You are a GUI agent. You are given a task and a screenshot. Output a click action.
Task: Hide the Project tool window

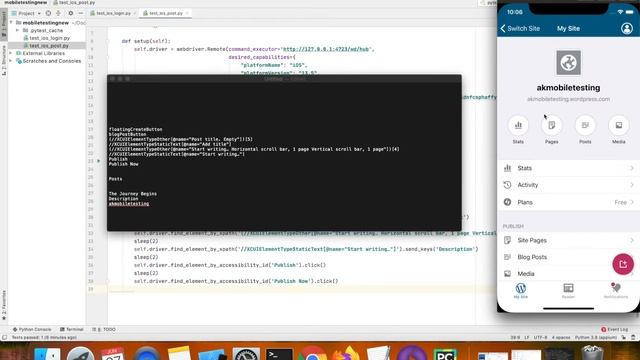click(80, 13)
